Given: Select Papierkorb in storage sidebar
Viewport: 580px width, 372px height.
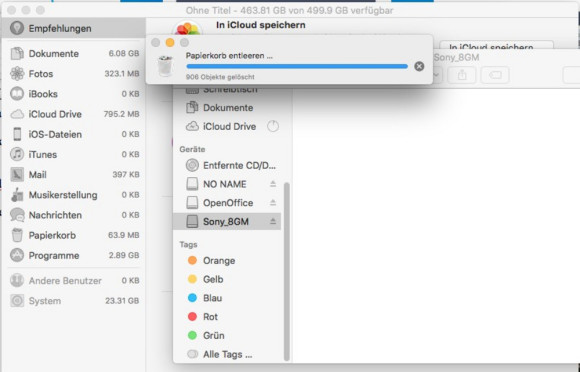Looking at the screenshot, I should coord(74,235).
